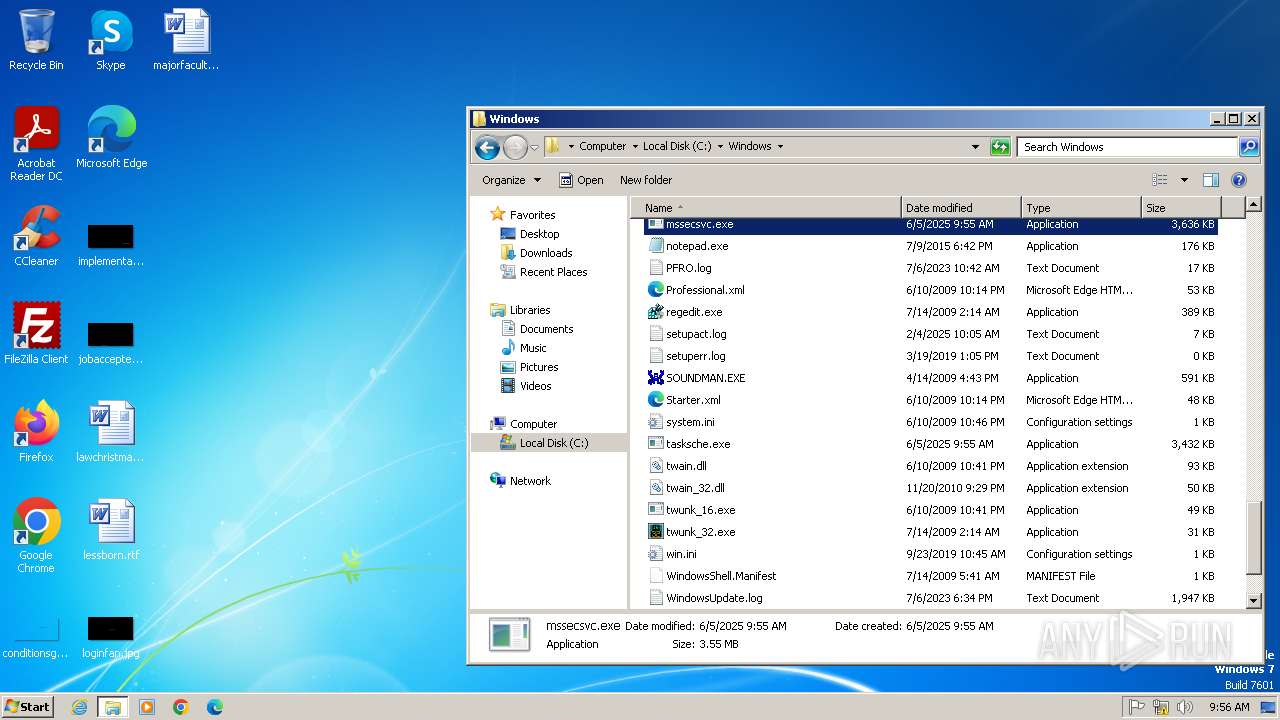Open Music library in navigation pane
This screenshot has width=1280, height=720.
pyautogui.click(x=533, y=348)
